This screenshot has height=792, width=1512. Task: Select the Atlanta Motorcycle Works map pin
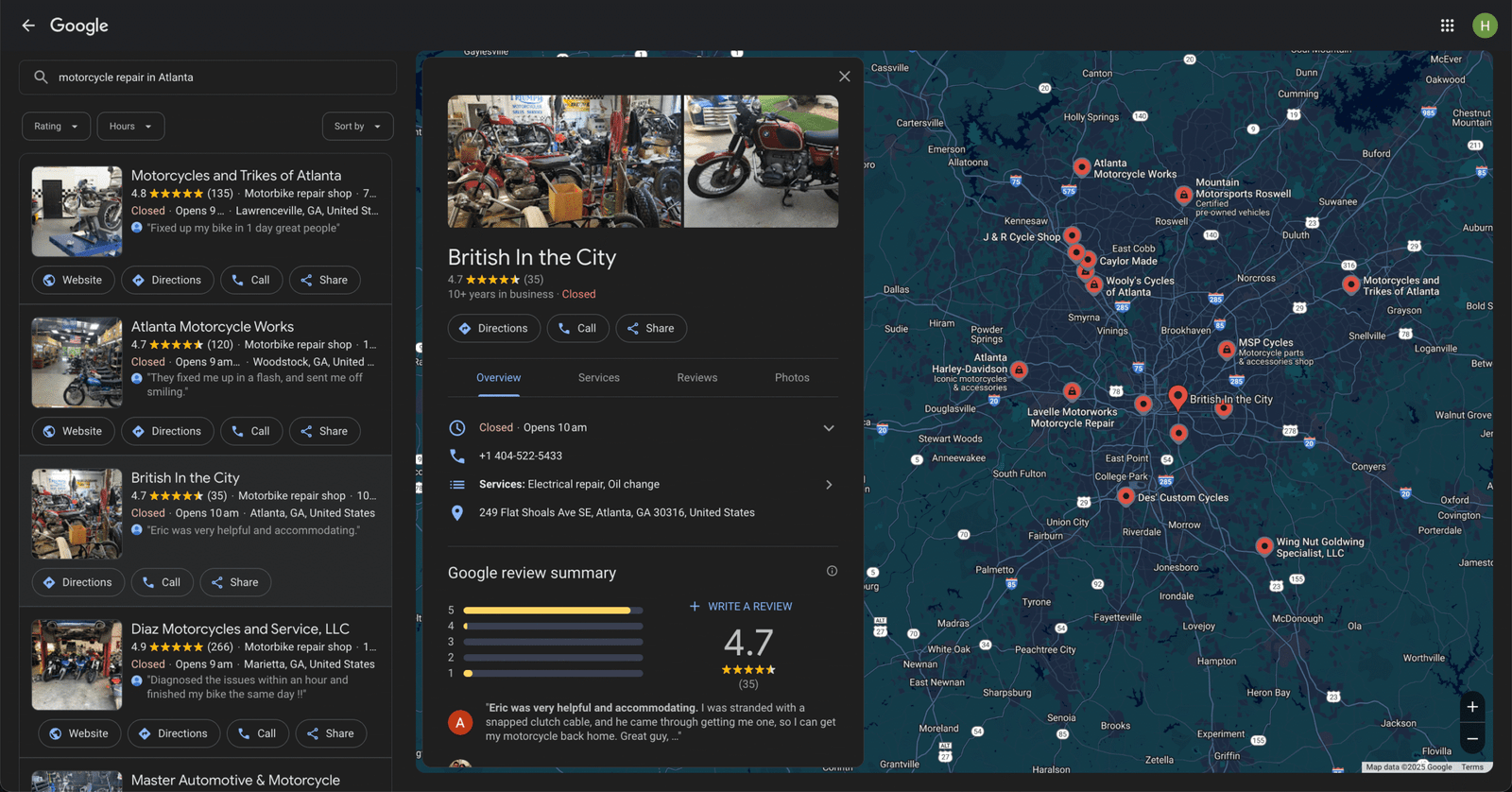1082,167
